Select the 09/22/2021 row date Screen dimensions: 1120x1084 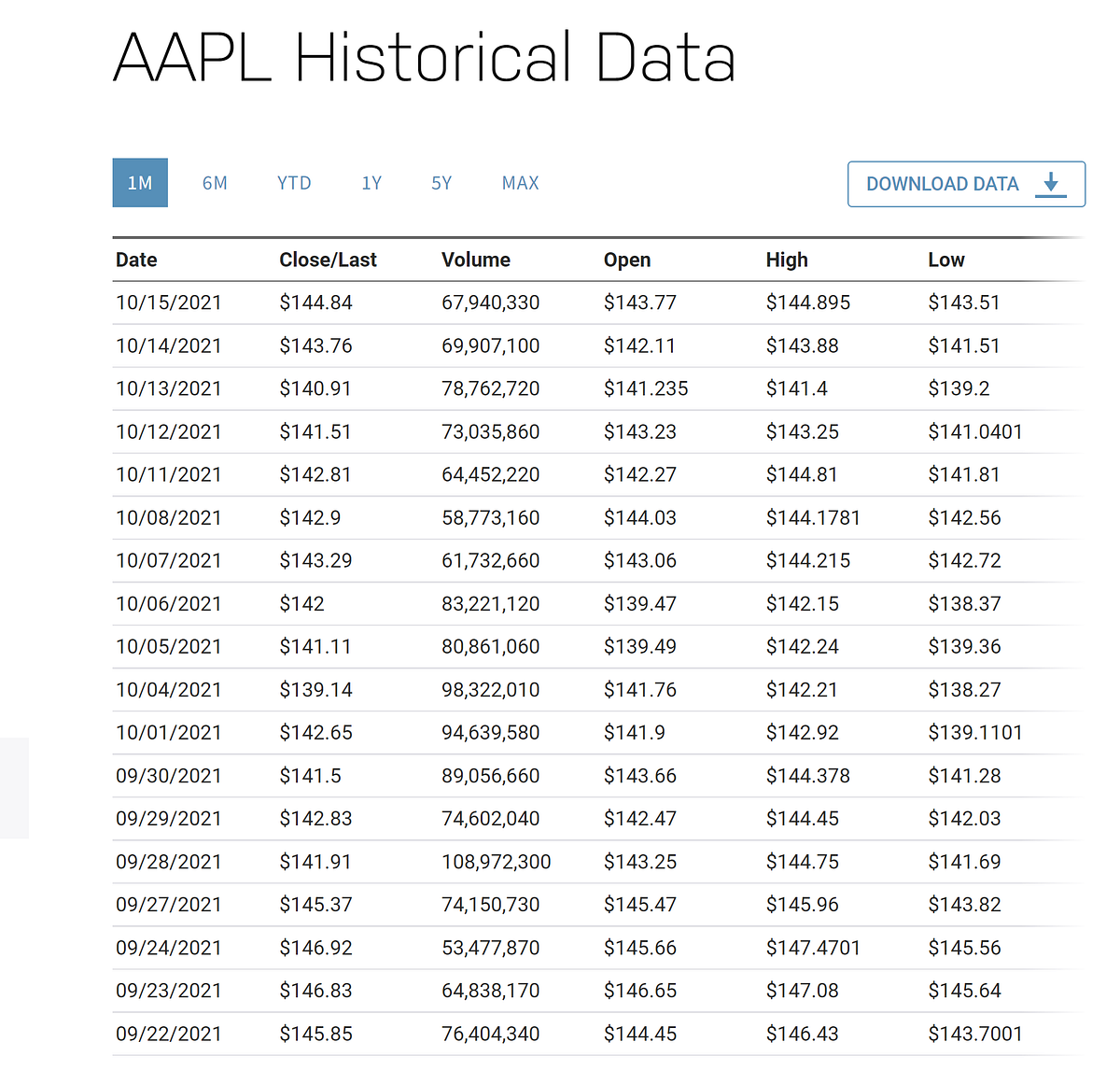(169, 1034)
